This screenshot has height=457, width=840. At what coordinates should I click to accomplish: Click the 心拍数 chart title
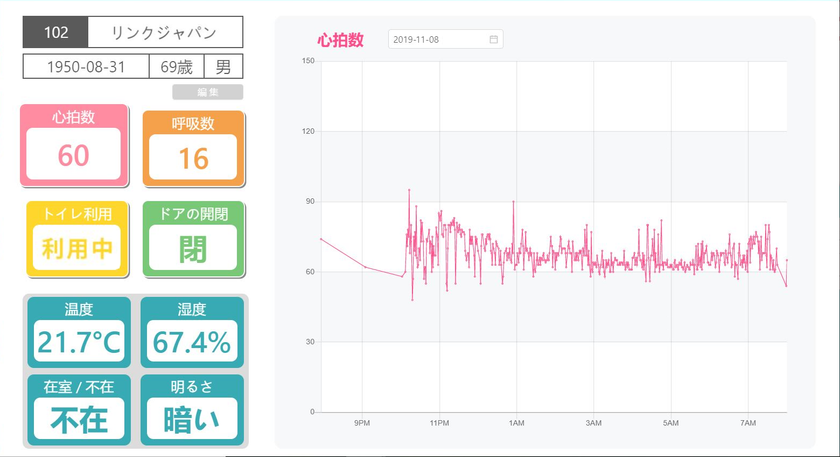pos(340,40)
